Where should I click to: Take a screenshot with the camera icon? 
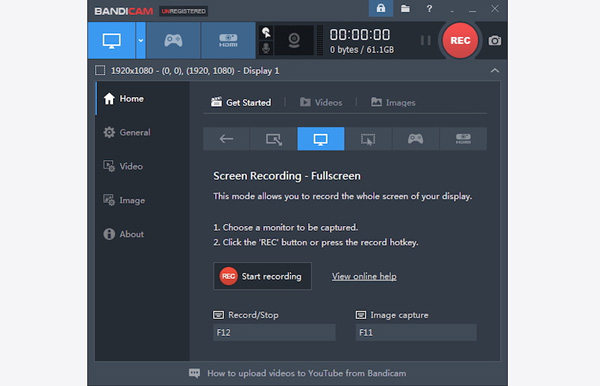tap(494, 41)
